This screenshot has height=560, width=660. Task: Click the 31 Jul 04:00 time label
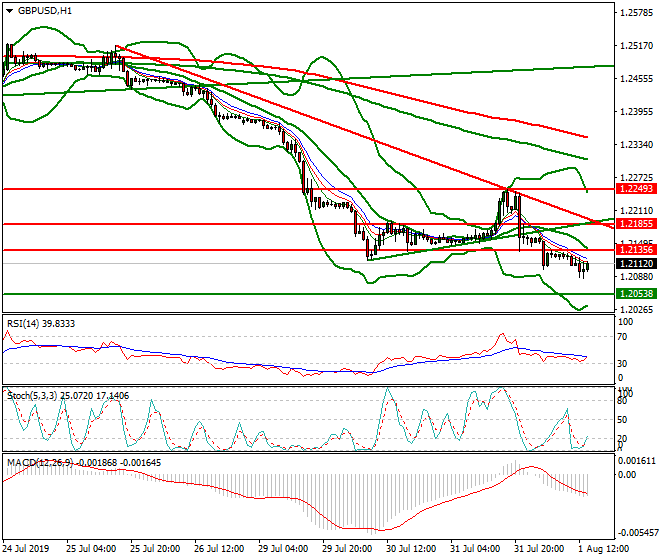(475, 549)
